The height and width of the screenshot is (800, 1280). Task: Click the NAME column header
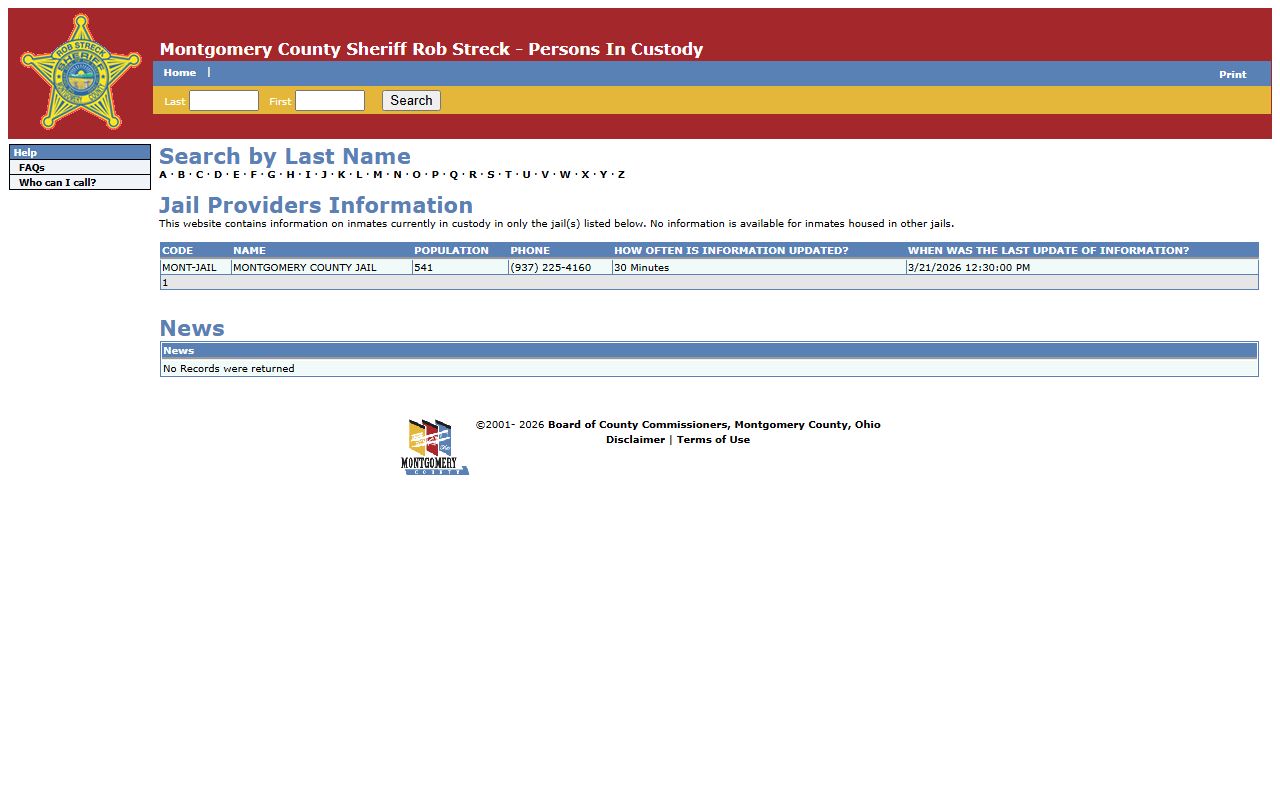click(x=249, y=251)
